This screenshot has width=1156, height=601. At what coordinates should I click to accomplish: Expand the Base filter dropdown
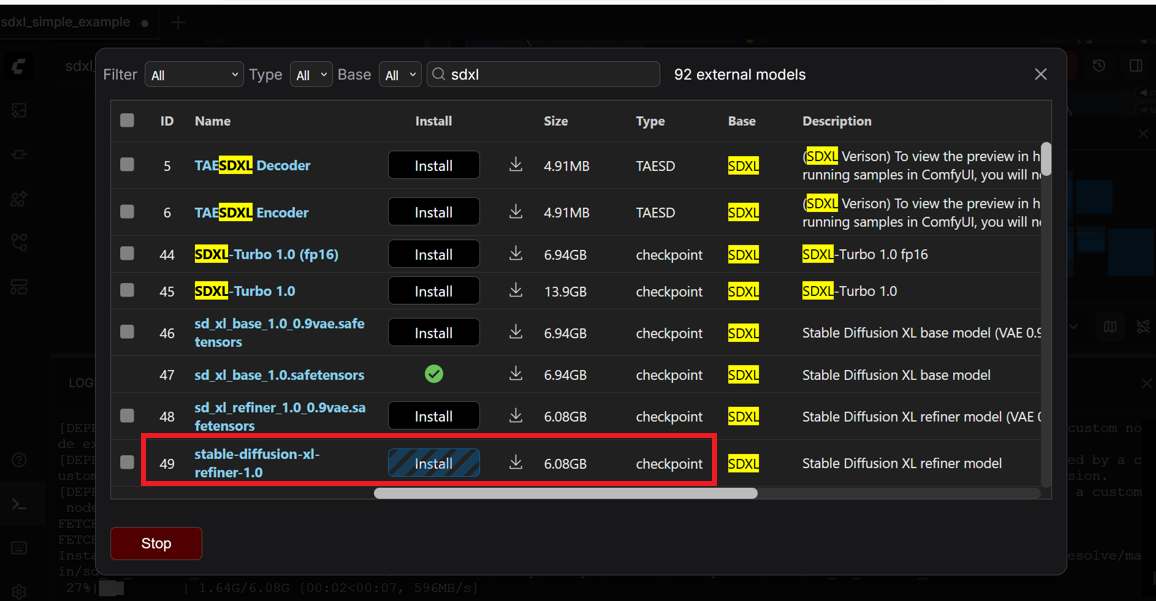click(x=400, y=74)
